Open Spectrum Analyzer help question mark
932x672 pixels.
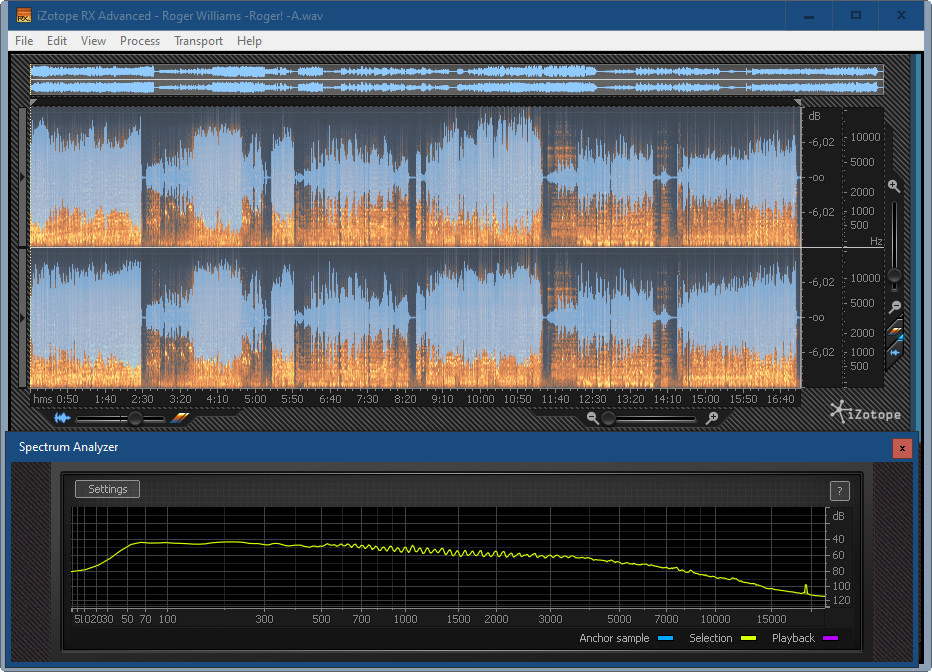840,490
